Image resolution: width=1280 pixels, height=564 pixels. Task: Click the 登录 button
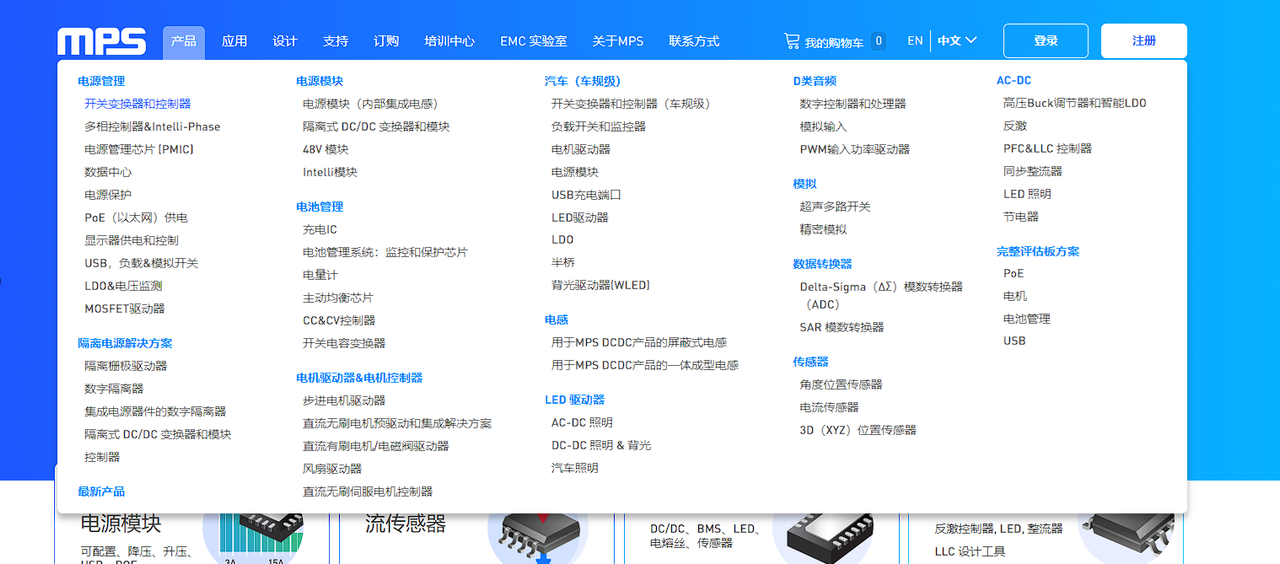click(1046, 41)
